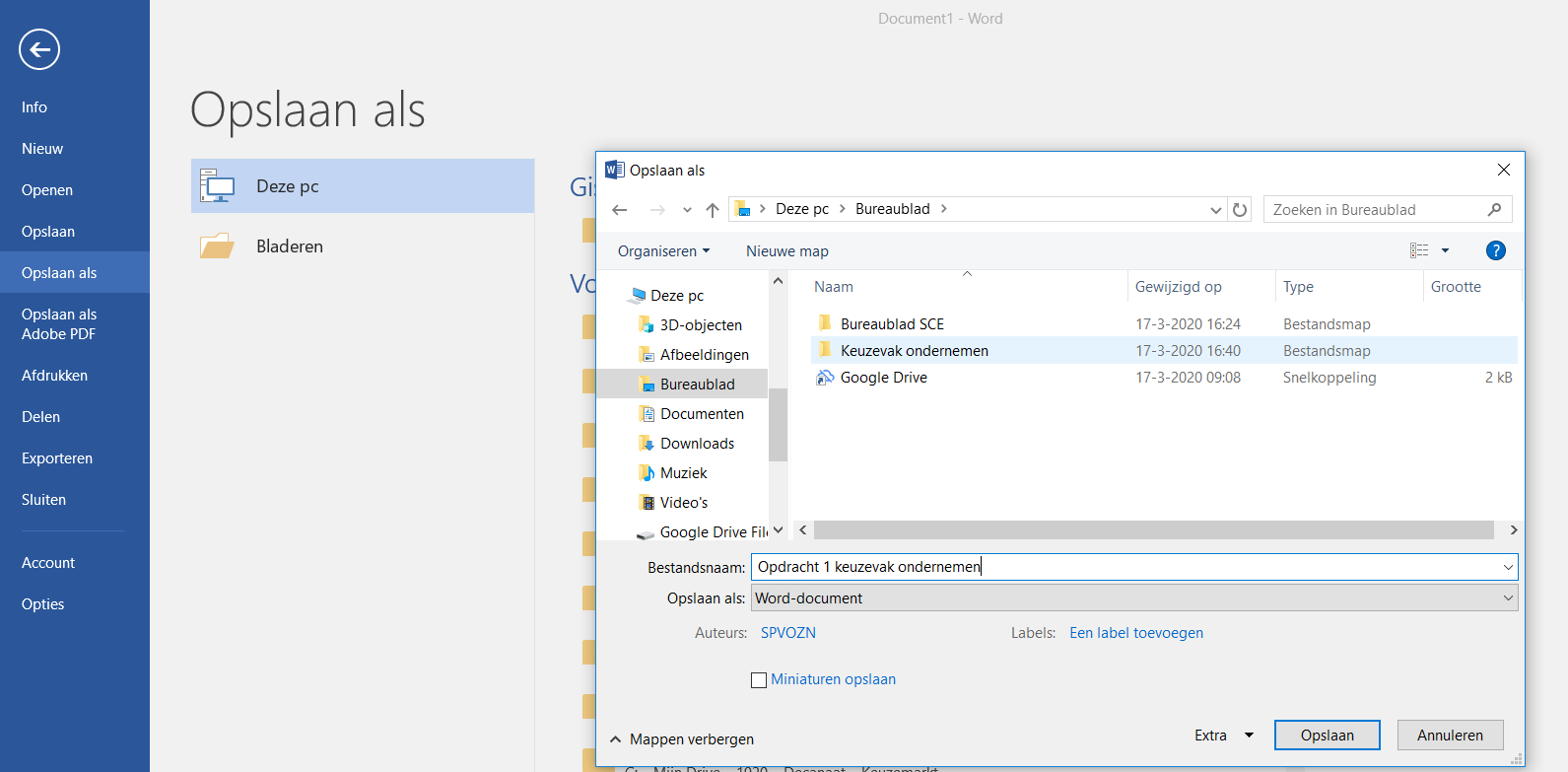Screen dimensions: 1568x772
Task: Navigate back in the save dialog
Action: click(x=620, y=210)
